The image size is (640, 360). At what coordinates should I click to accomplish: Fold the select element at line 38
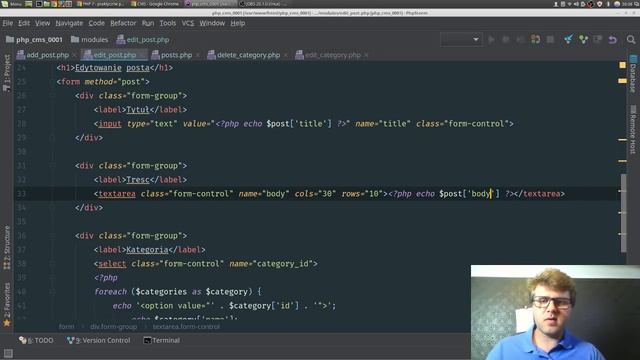tap(52, 264)
